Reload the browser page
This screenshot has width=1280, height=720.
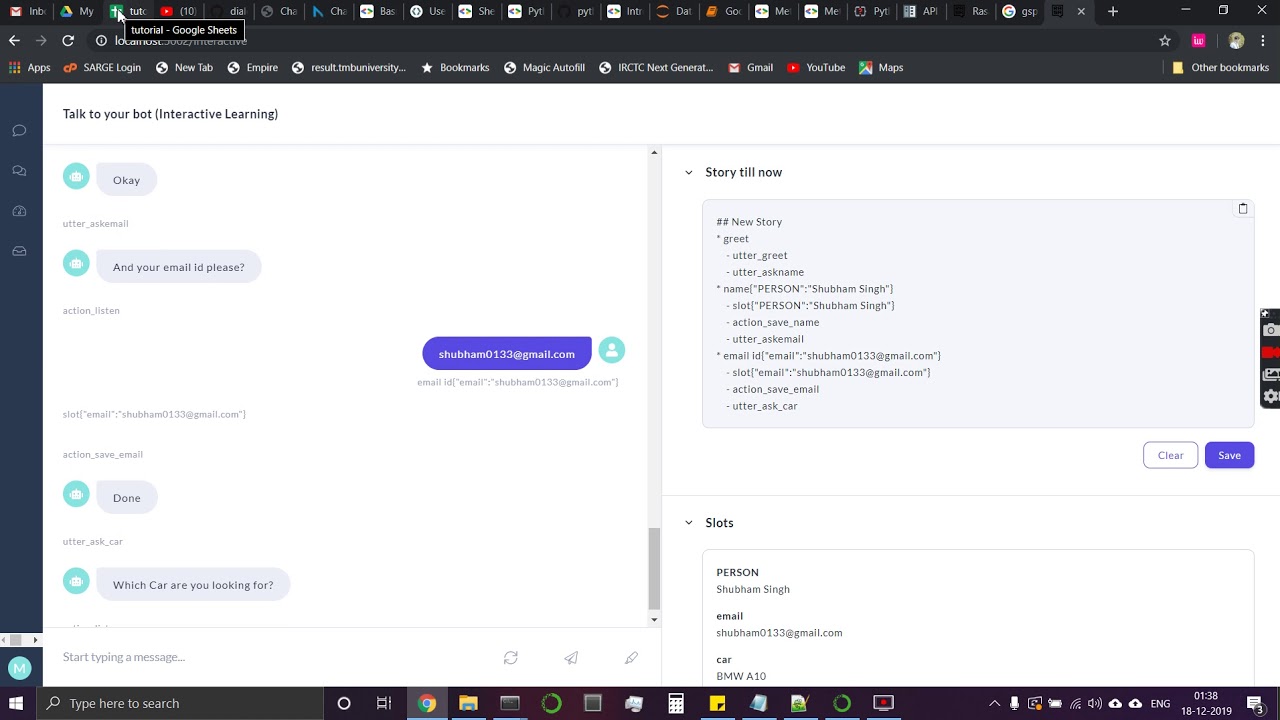pyautogui.click(x=68, y=40)
